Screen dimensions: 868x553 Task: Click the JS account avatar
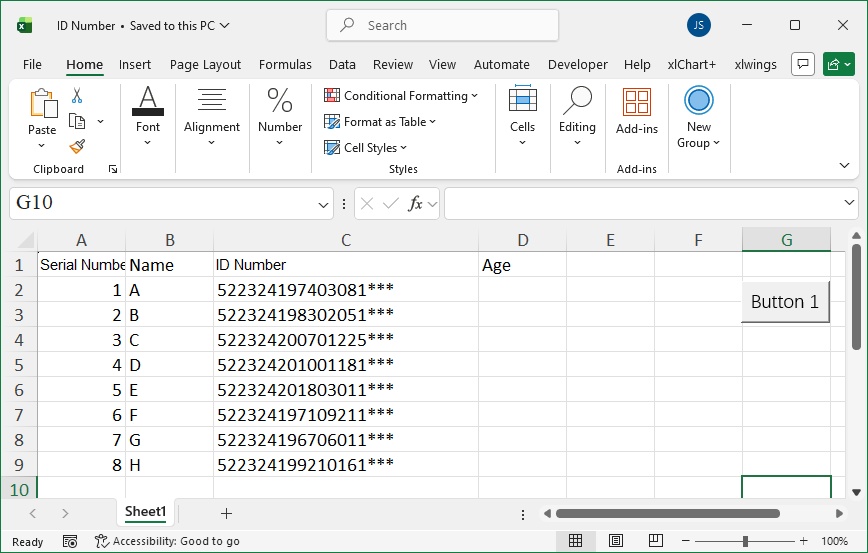point(699,25)
